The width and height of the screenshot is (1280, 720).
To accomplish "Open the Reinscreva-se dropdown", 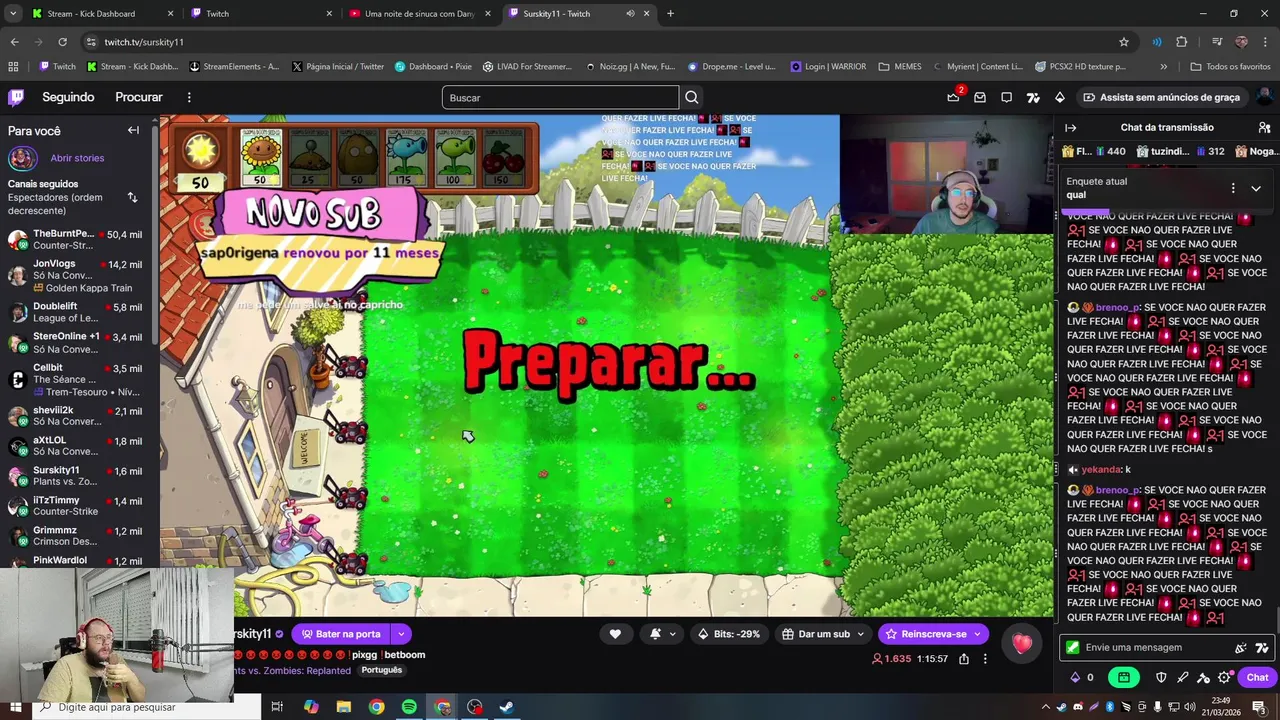I will pyautogui.click(x=977, y=634).
